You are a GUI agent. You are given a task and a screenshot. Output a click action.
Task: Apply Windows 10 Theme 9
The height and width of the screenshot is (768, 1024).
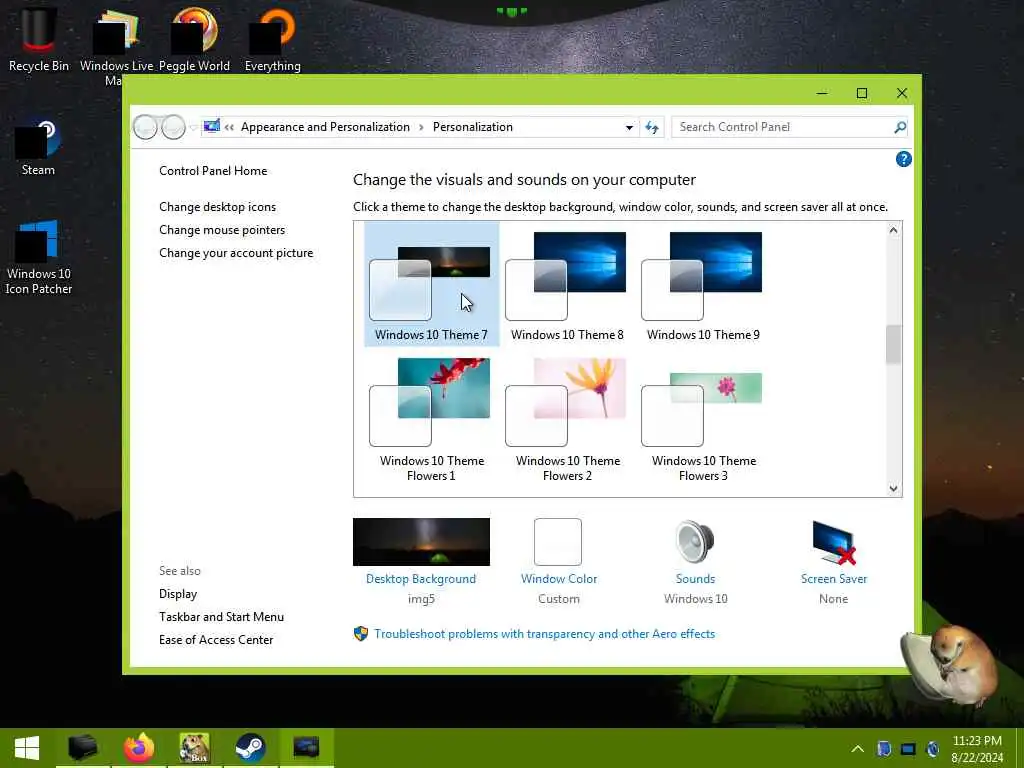pyautogui.click(x=703, y=285)
